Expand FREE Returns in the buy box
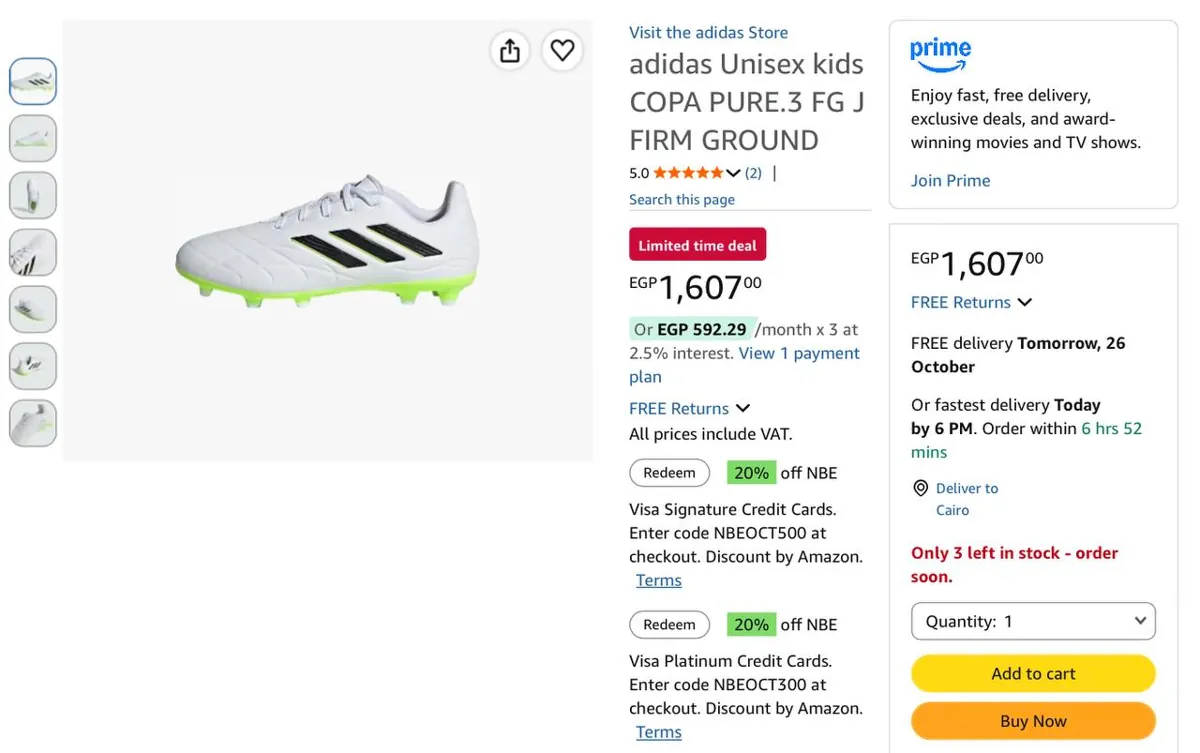This screenshot has height=753, width=1200. 1024,302
